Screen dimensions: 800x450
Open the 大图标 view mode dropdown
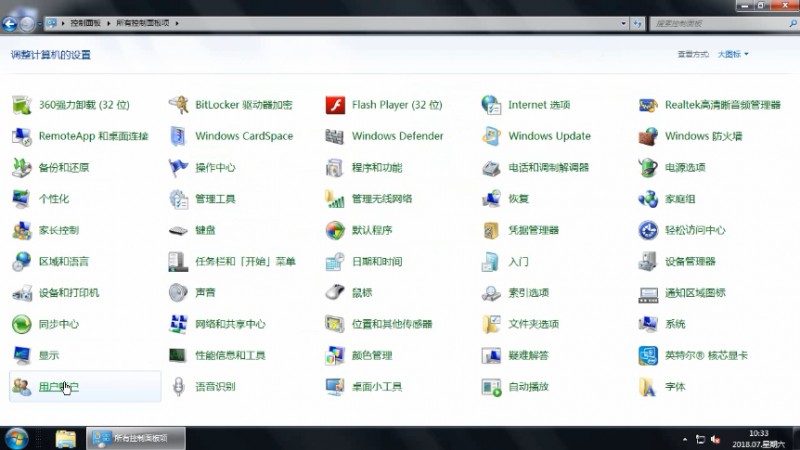733,54
